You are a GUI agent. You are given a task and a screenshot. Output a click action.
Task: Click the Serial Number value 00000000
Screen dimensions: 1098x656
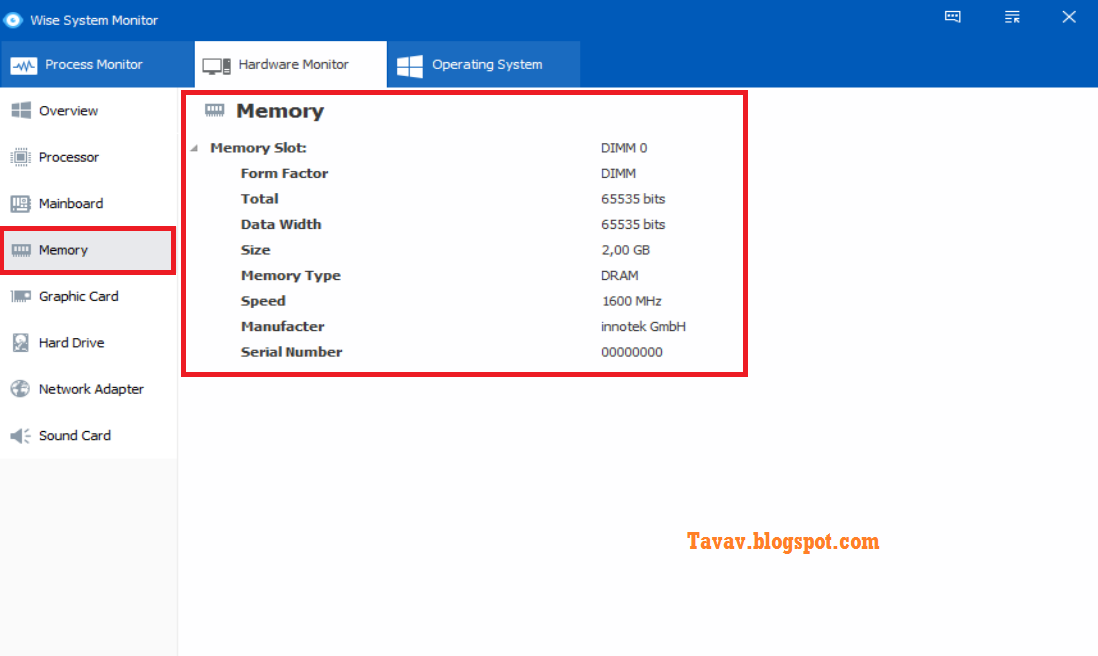[631, 352]
